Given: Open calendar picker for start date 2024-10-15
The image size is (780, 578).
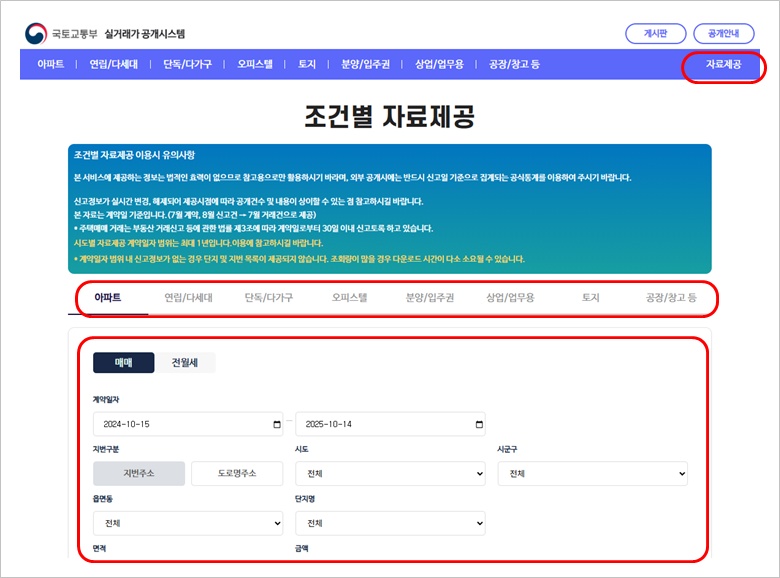Looking at the screenshot, I should pos(277,424).
